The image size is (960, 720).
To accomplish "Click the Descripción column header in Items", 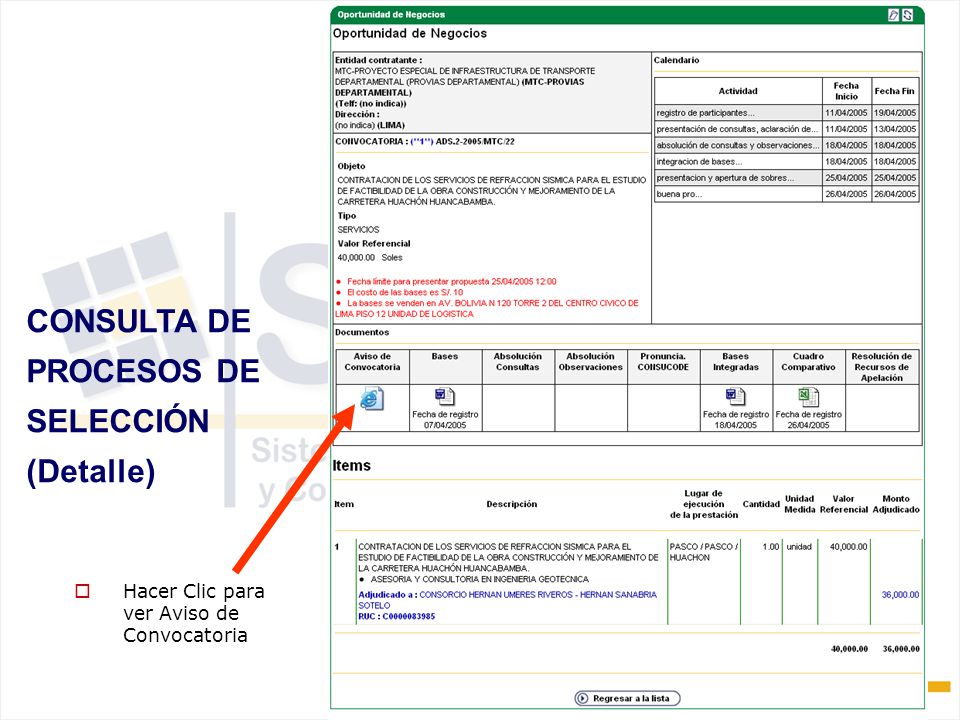I will (x=512, y=504).
